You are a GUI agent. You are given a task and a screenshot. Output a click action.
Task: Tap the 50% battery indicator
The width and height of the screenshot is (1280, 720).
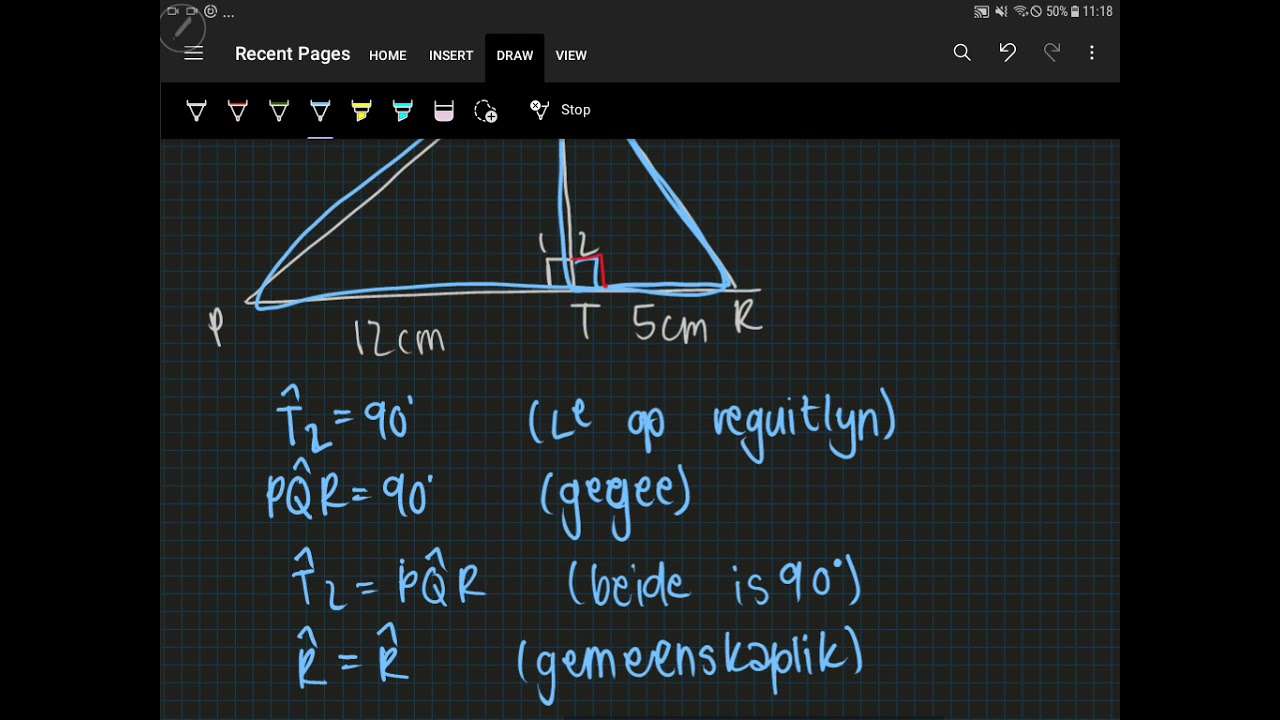pos(1062,12)
